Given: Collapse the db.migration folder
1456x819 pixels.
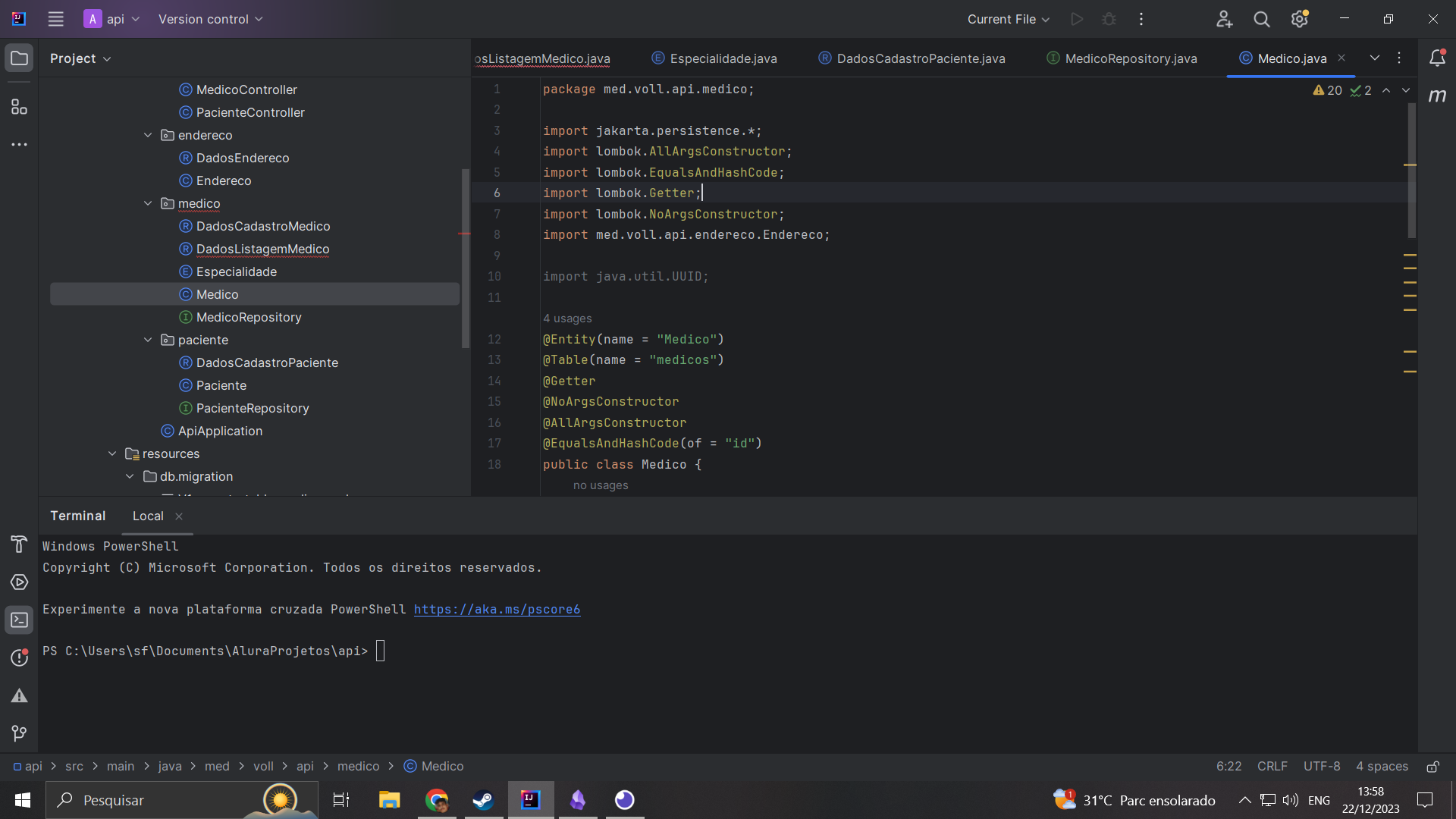Looking at the screenshot, I should click(130, 476).
